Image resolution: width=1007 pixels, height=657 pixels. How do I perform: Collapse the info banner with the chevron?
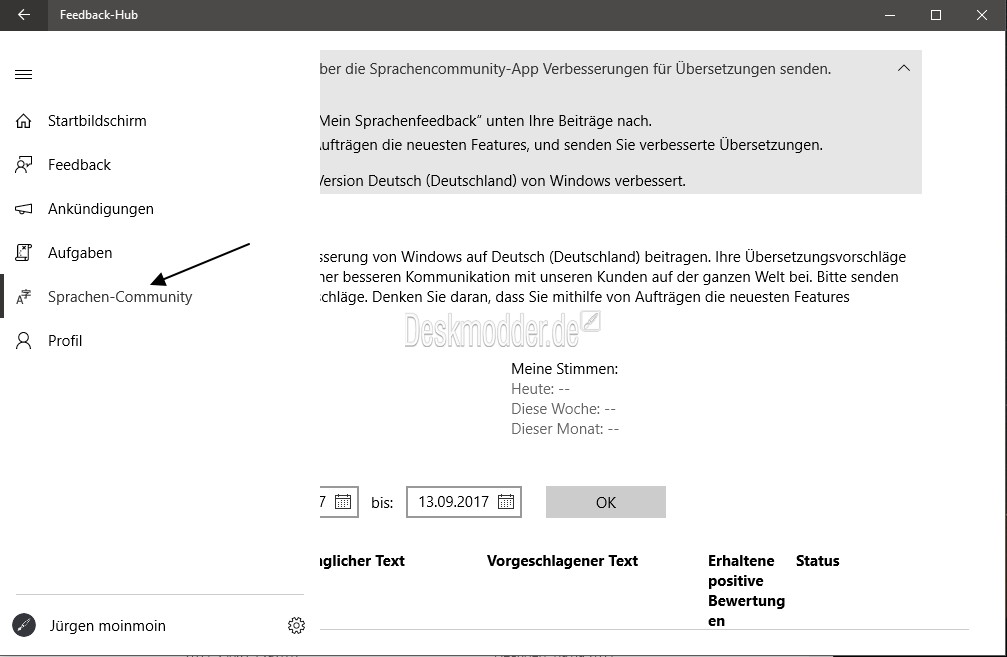(904, 68)
